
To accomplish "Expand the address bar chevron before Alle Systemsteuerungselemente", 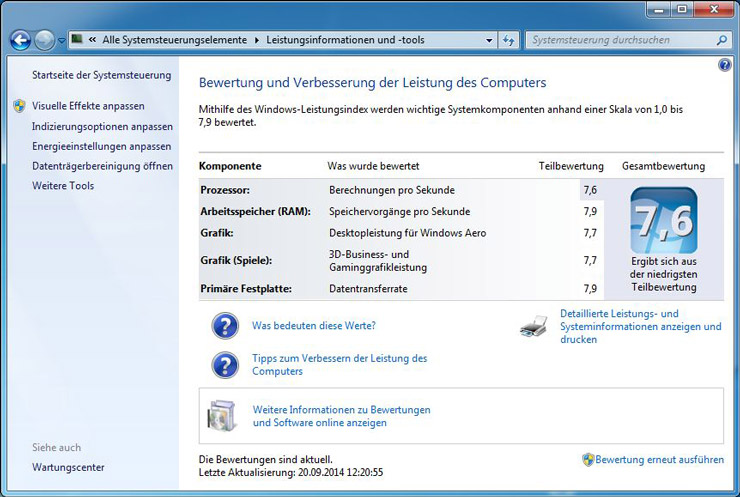I will (92, 40).
